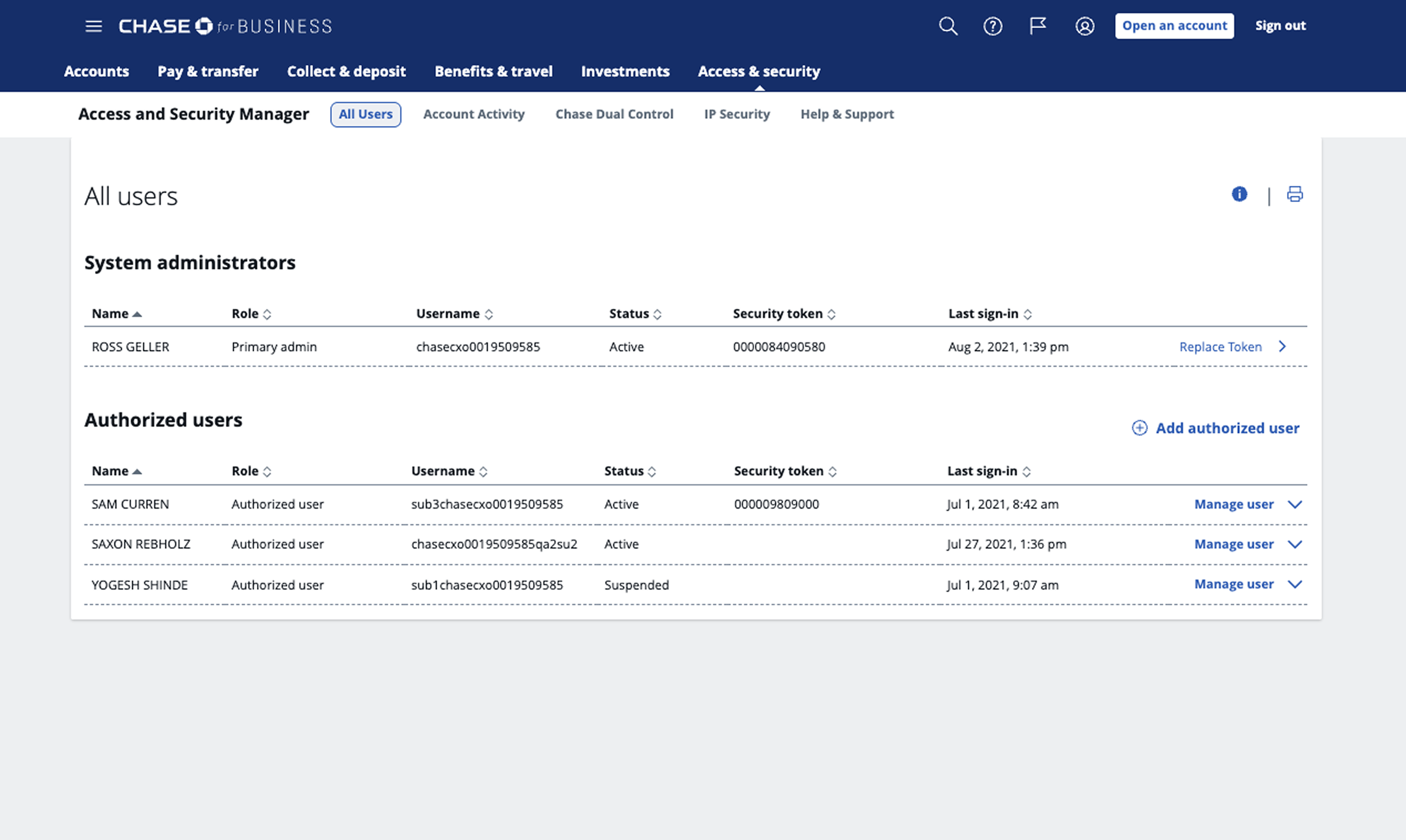Select the All Users tab

point(366,114)
